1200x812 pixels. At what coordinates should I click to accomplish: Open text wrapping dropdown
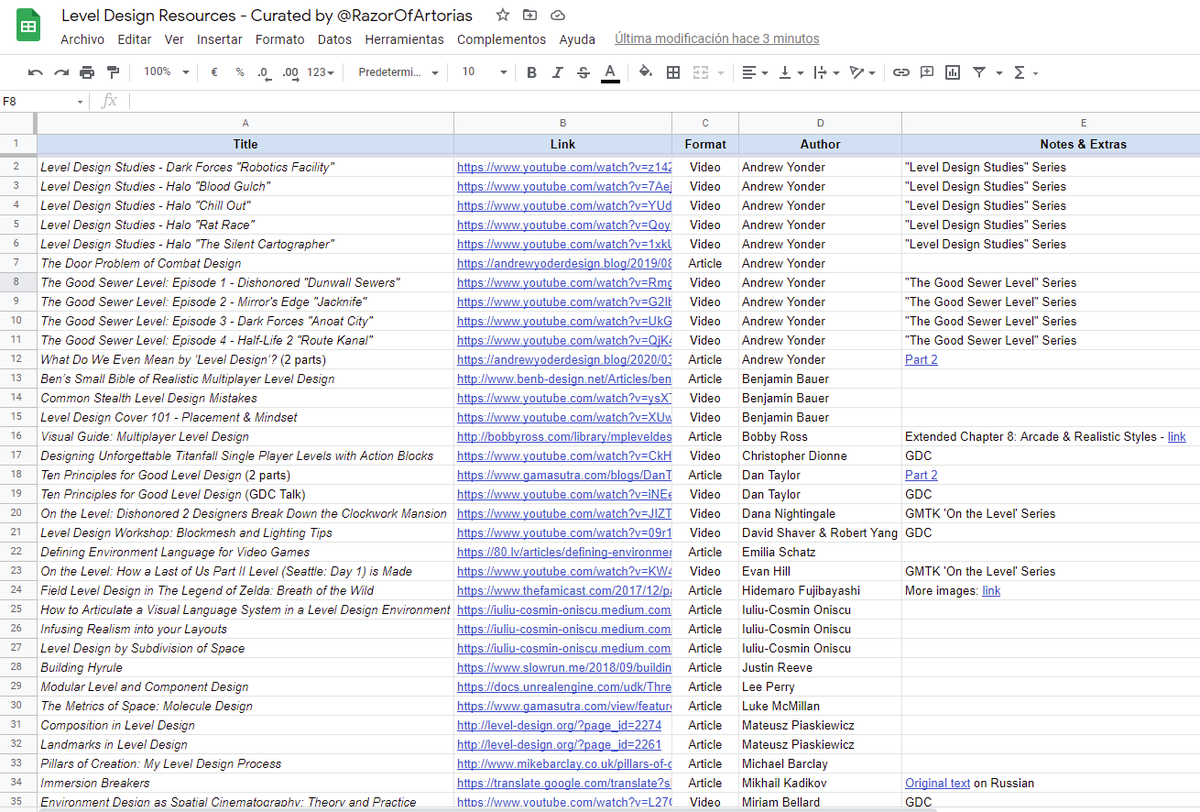tap(826, 72)
